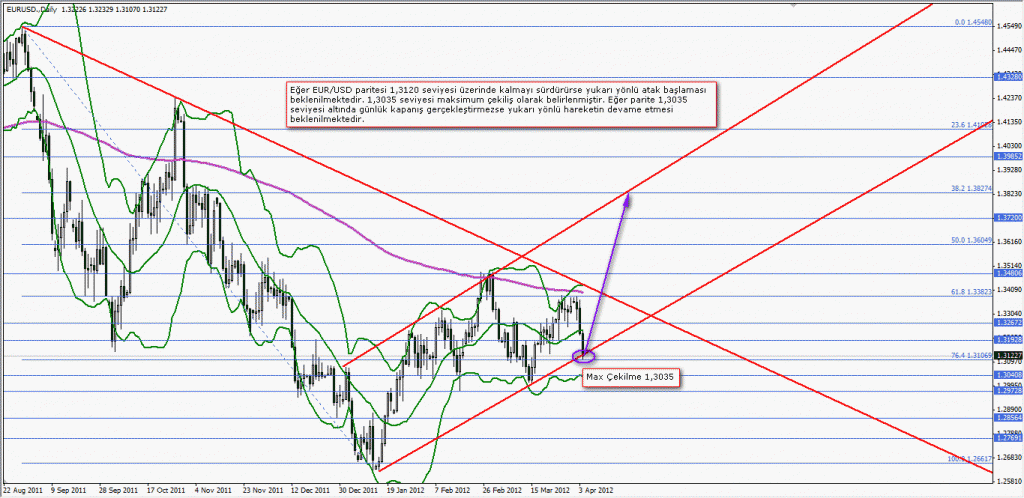Click the 1.26830 price axis value
The image size is (1024, 498).
coord(1010,457)
